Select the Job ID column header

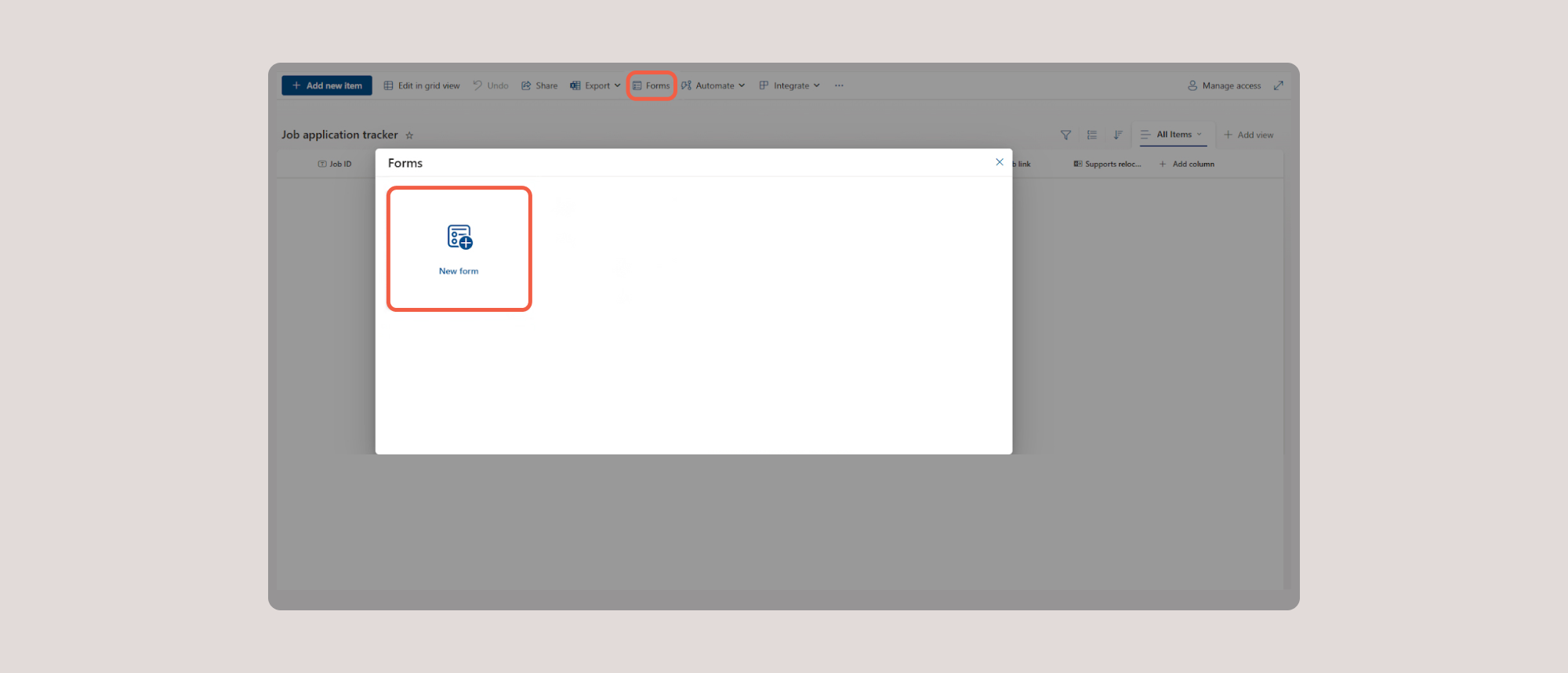(x=335, y=165)
